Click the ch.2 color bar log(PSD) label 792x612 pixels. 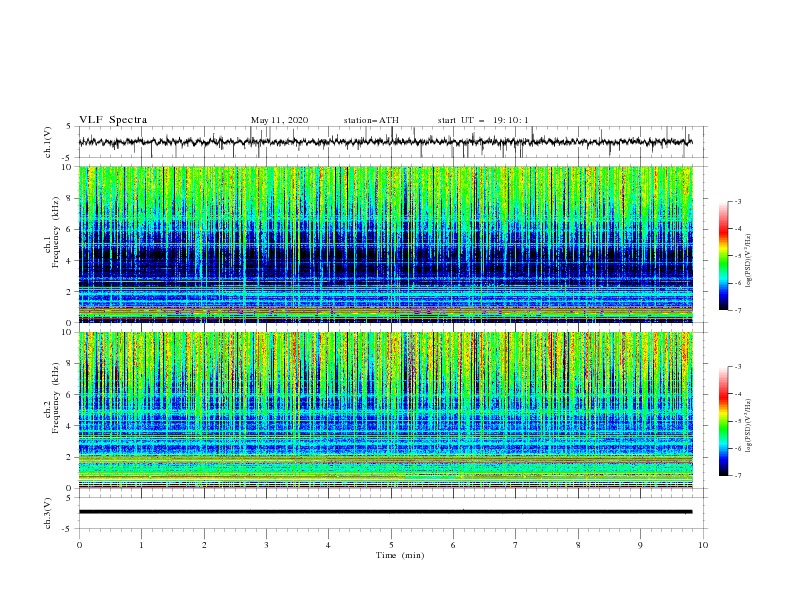[748, 426]
